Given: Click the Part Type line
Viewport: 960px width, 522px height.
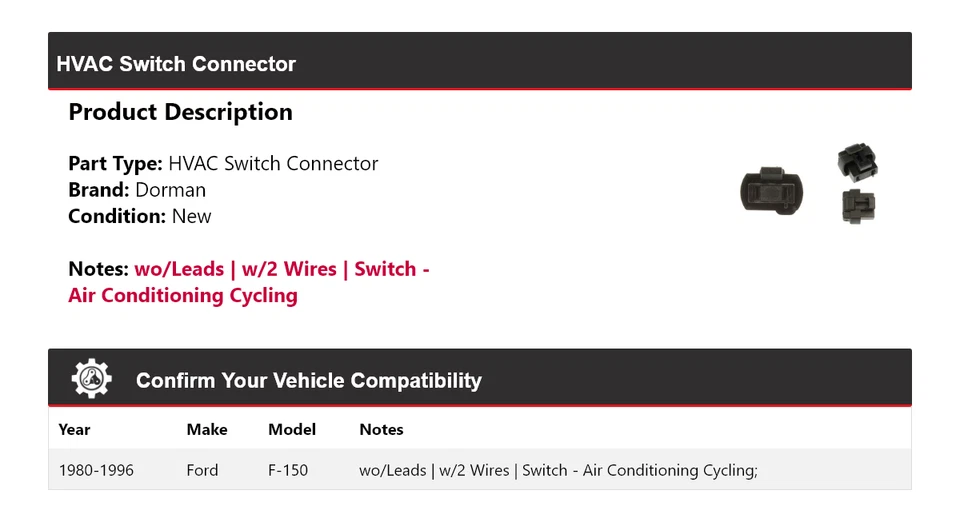Looking at the screenshot, I should 223,163.
